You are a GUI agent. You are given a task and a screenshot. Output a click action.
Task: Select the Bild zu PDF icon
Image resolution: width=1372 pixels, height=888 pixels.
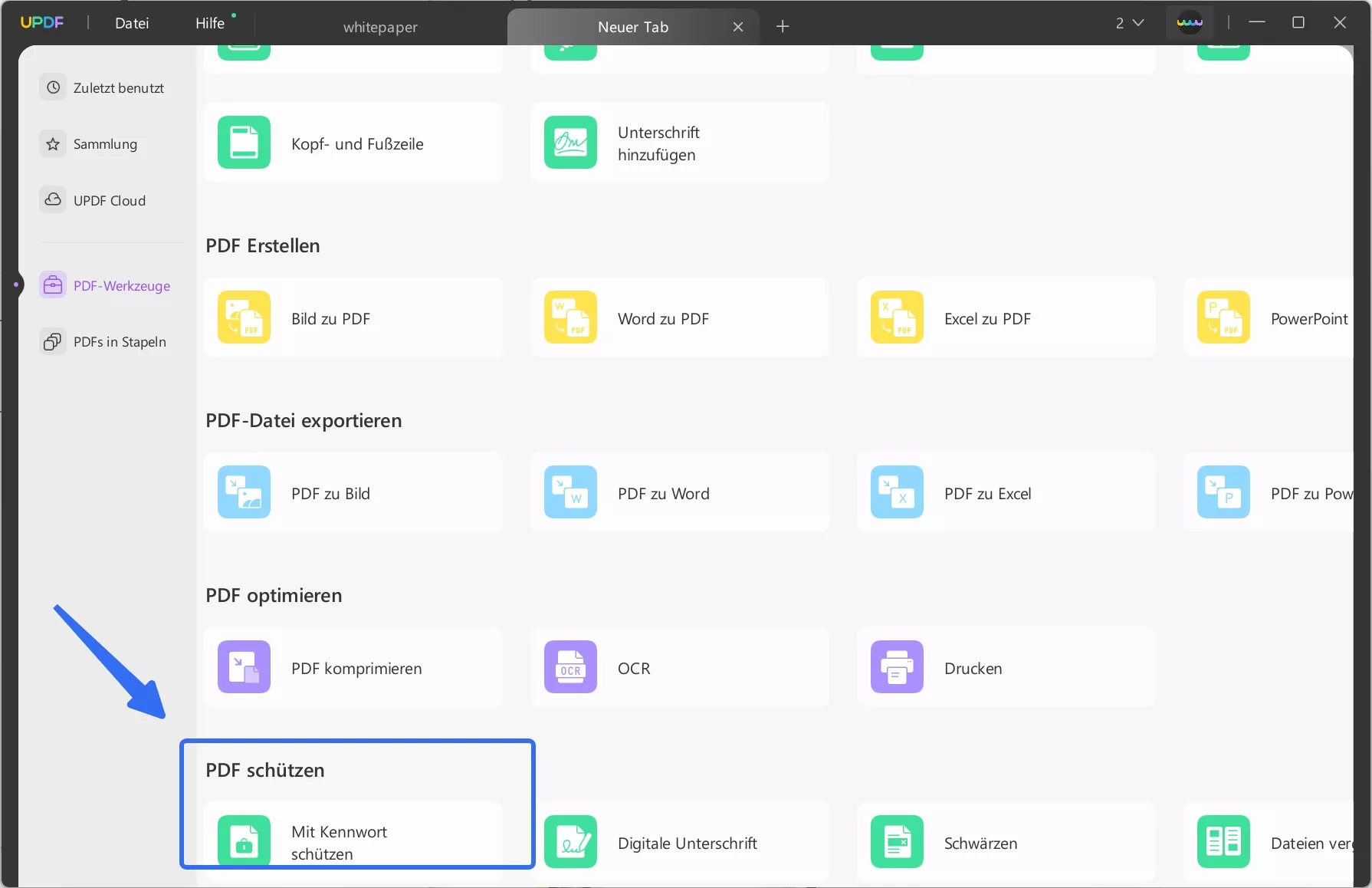pos(244,317)
